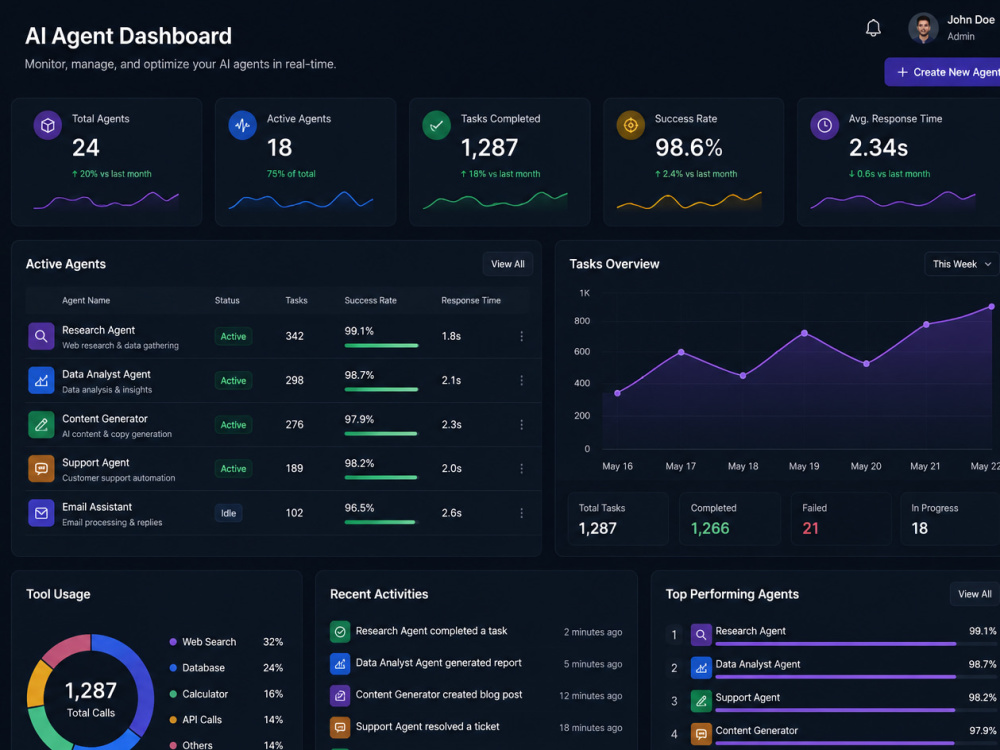1000x750 pixels.
Task: Click Email Assistant envelope icon
Action: click(x=41, y=513)
